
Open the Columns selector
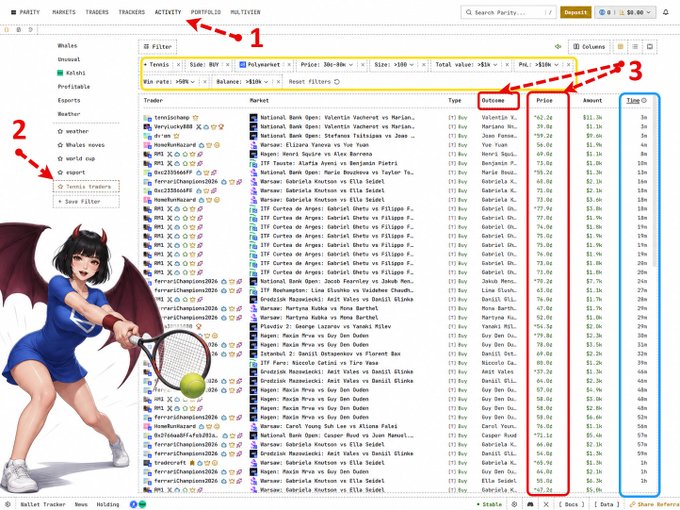pyautogui.click(x=589, y=46)
